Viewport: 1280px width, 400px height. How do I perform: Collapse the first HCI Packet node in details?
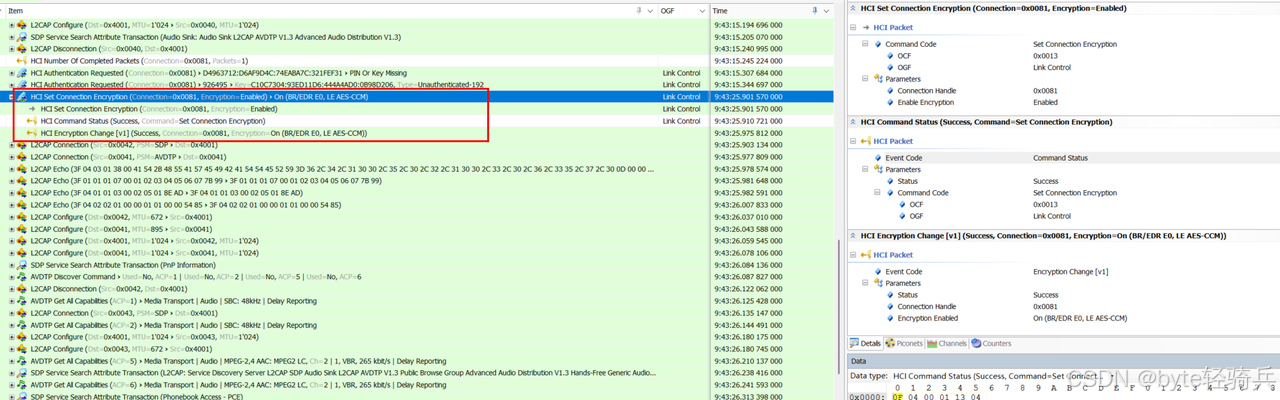pyautogui.click(x=853, y=27)
